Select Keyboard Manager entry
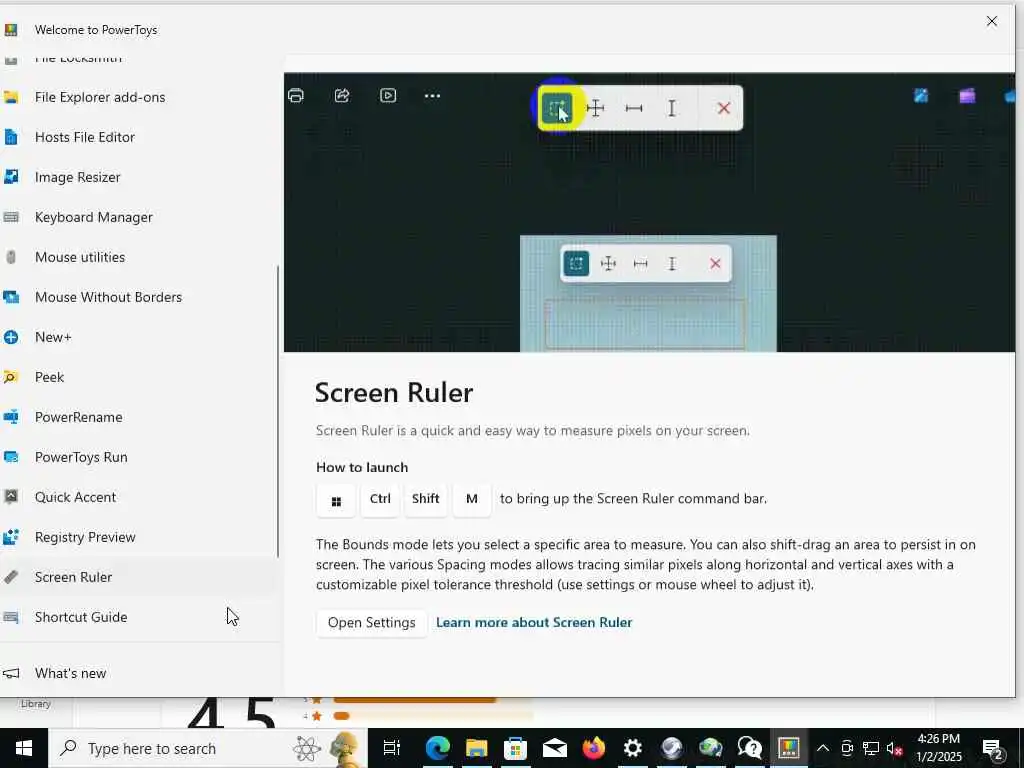This screenshot has width=1024, height=768. coord(138,217)
